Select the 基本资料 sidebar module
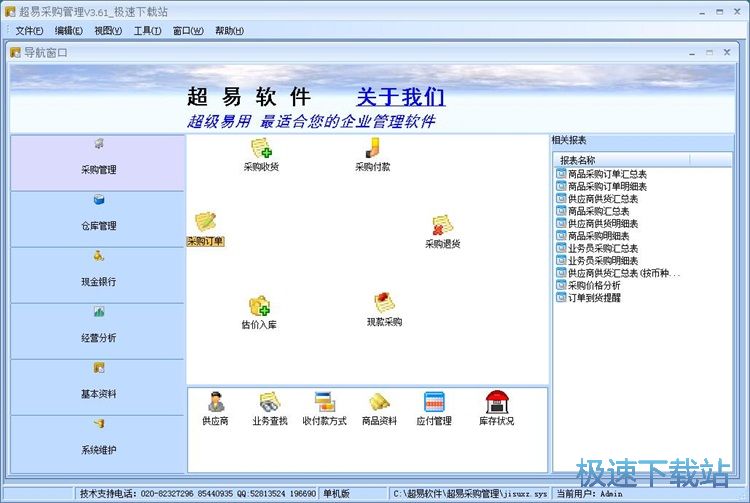The height and width of the screenshot is (503, 750). (x=98, y=387)
